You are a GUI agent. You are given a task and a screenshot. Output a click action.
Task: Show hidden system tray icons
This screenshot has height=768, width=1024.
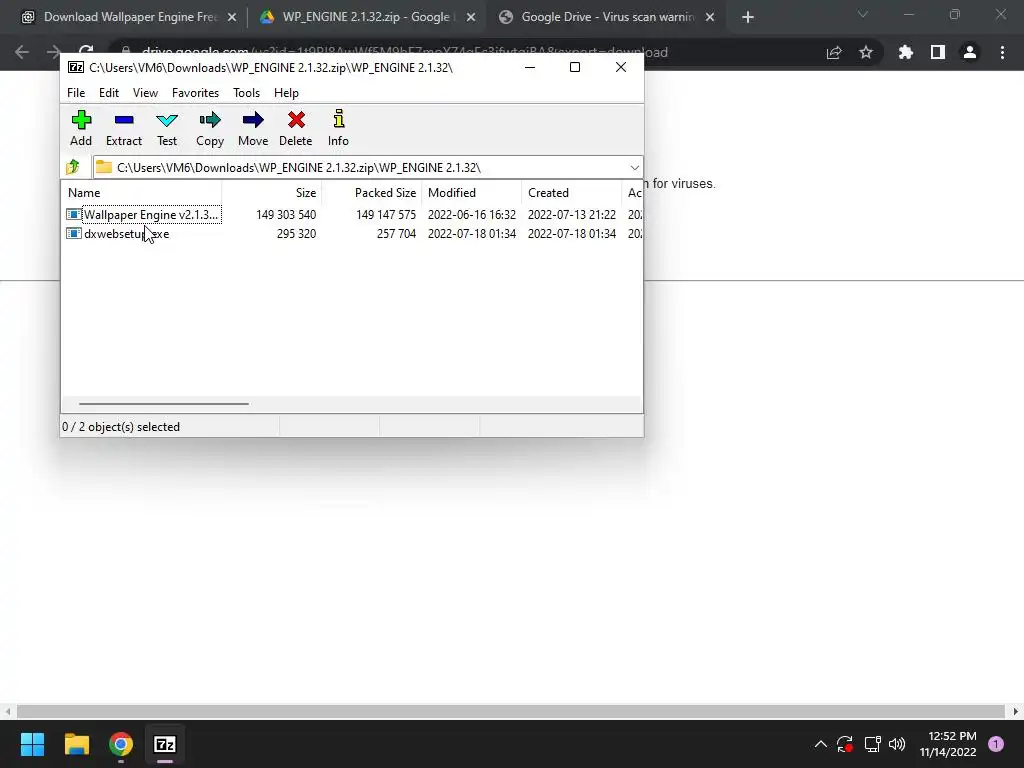coord(821,744)
